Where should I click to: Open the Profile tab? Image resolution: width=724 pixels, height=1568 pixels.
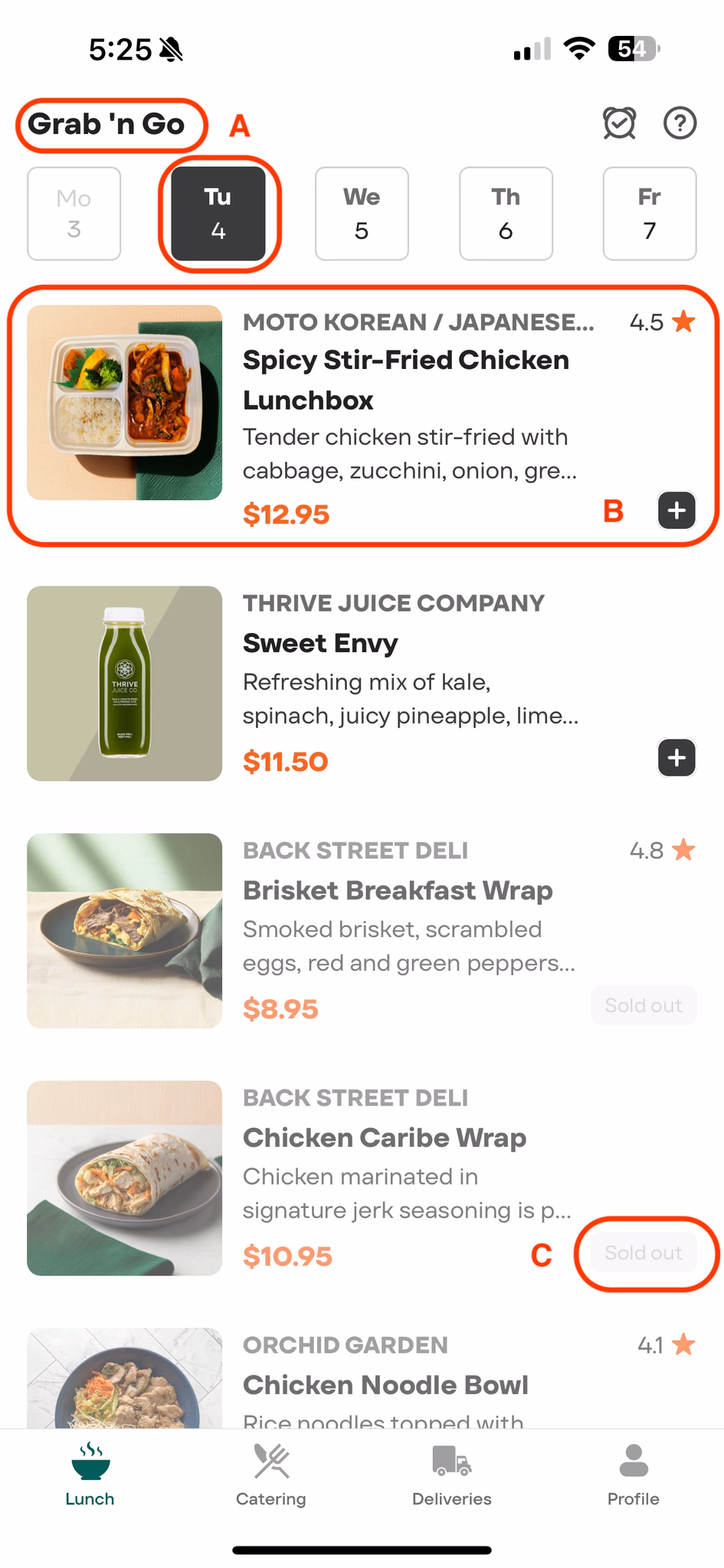pos(633,1475)
